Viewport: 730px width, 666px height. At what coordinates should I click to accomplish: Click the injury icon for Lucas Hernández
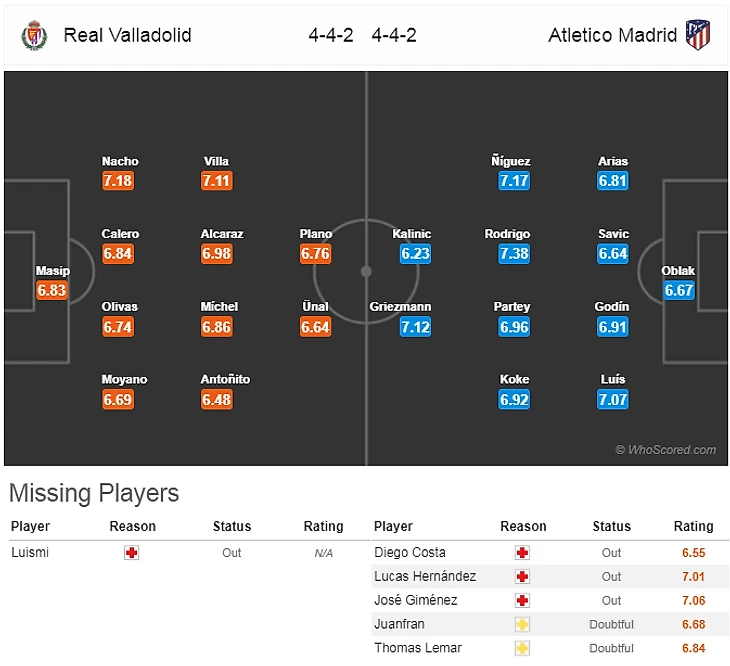[x=522, y=577]
